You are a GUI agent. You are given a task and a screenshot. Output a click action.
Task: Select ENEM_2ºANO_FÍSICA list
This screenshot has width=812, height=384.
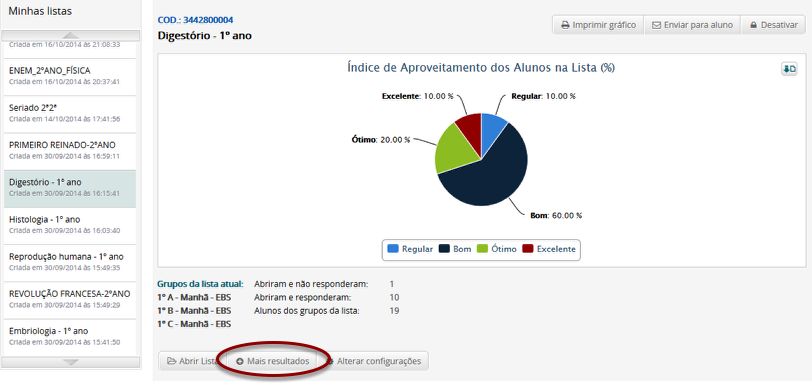click(x=70, y=77)
